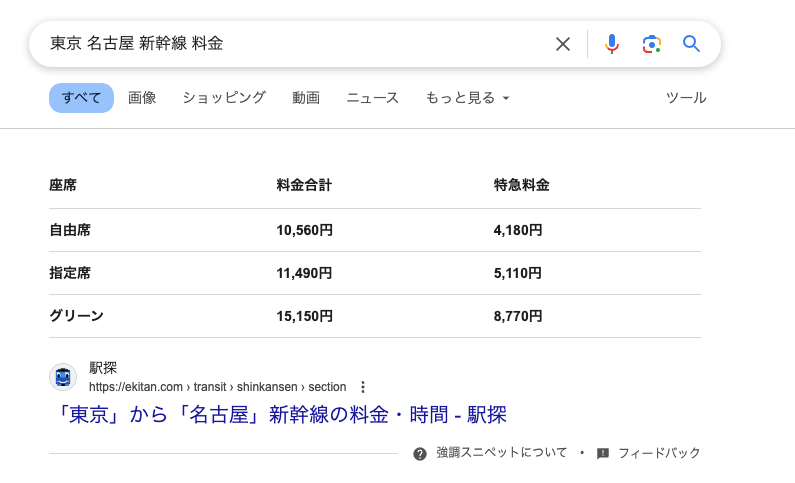Click the 11,490円 total fare cell
The width and height of the screenshot is (795, 483).
pyautogui.click(x=304, y=273)
